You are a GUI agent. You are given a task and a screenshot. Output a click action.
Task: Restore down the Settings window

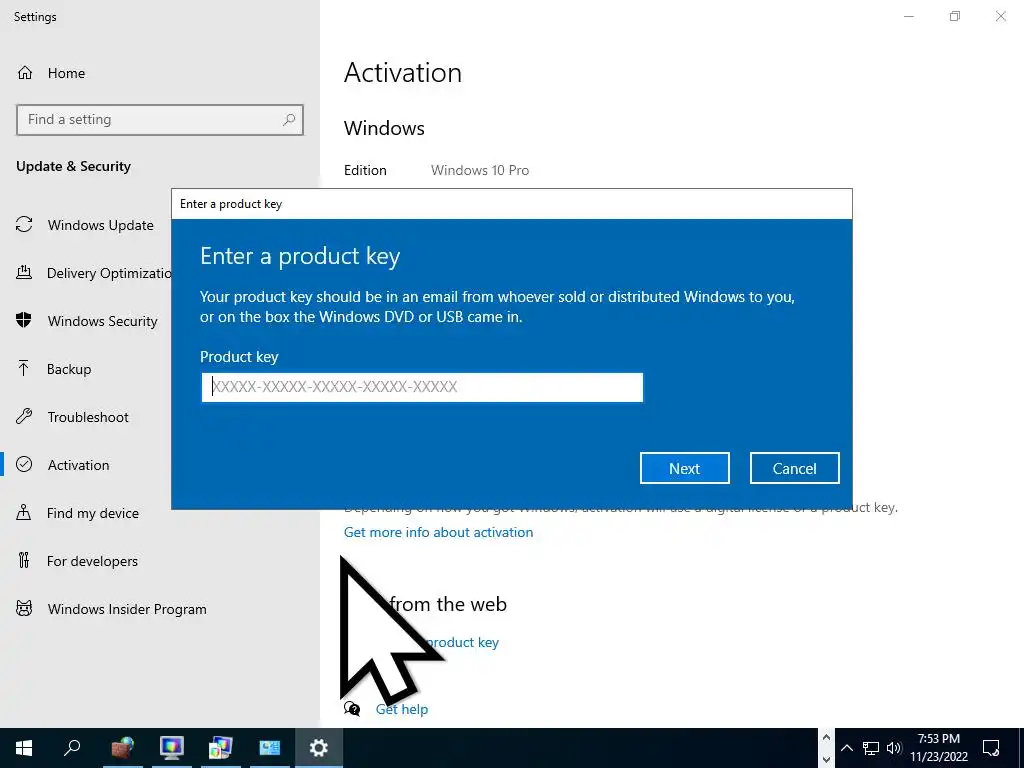coord(955,16)
